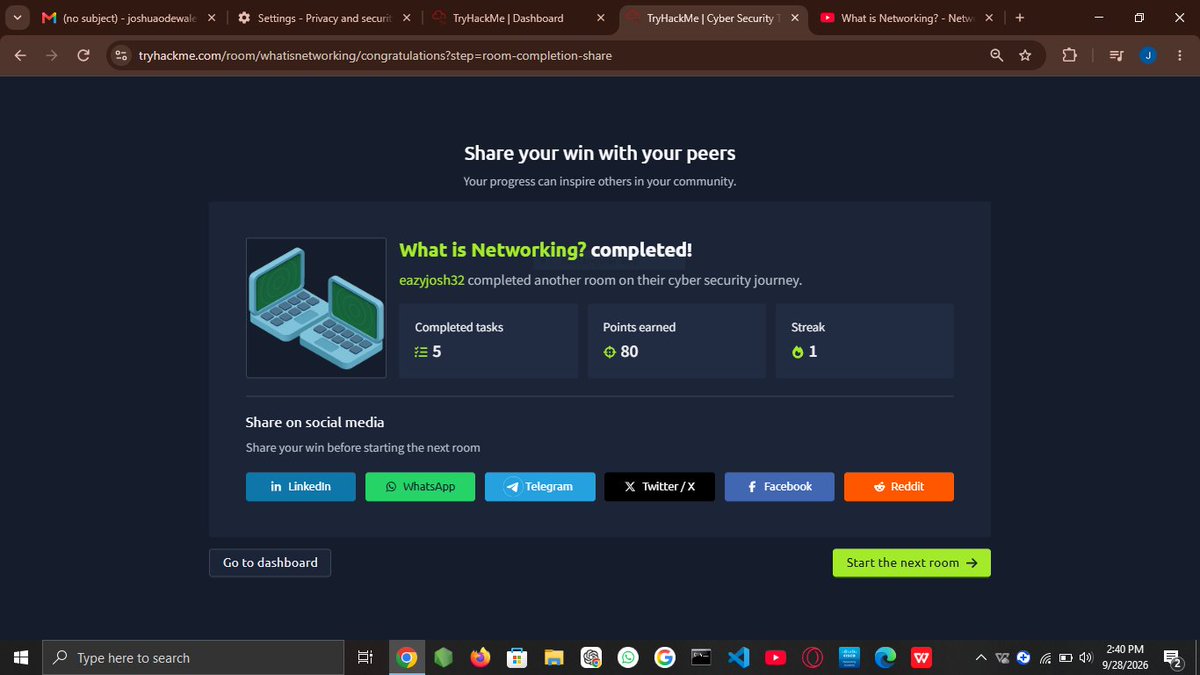Post the win to Twitter / X
The height and width of the screenshot is (675, 1200).
[x=659, y=487]
